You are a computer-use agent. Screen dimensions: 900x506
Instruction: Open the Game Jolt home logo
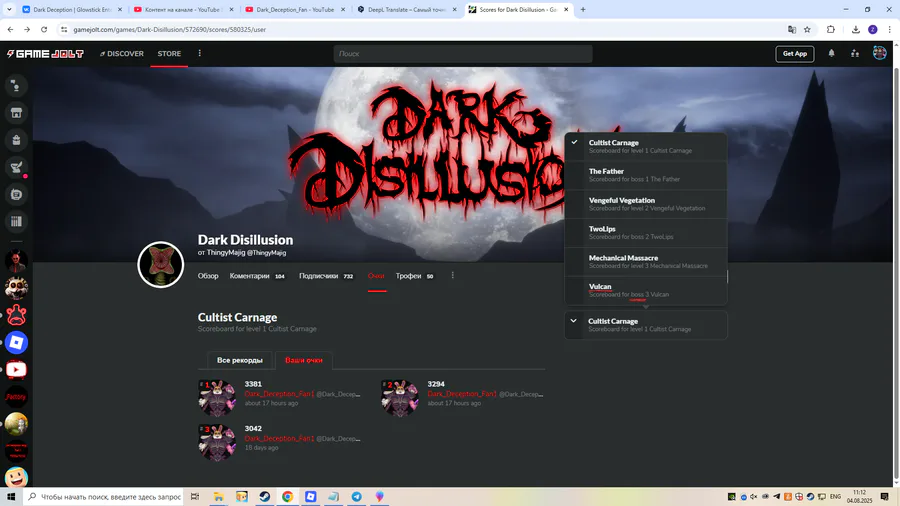coord(45,53)
